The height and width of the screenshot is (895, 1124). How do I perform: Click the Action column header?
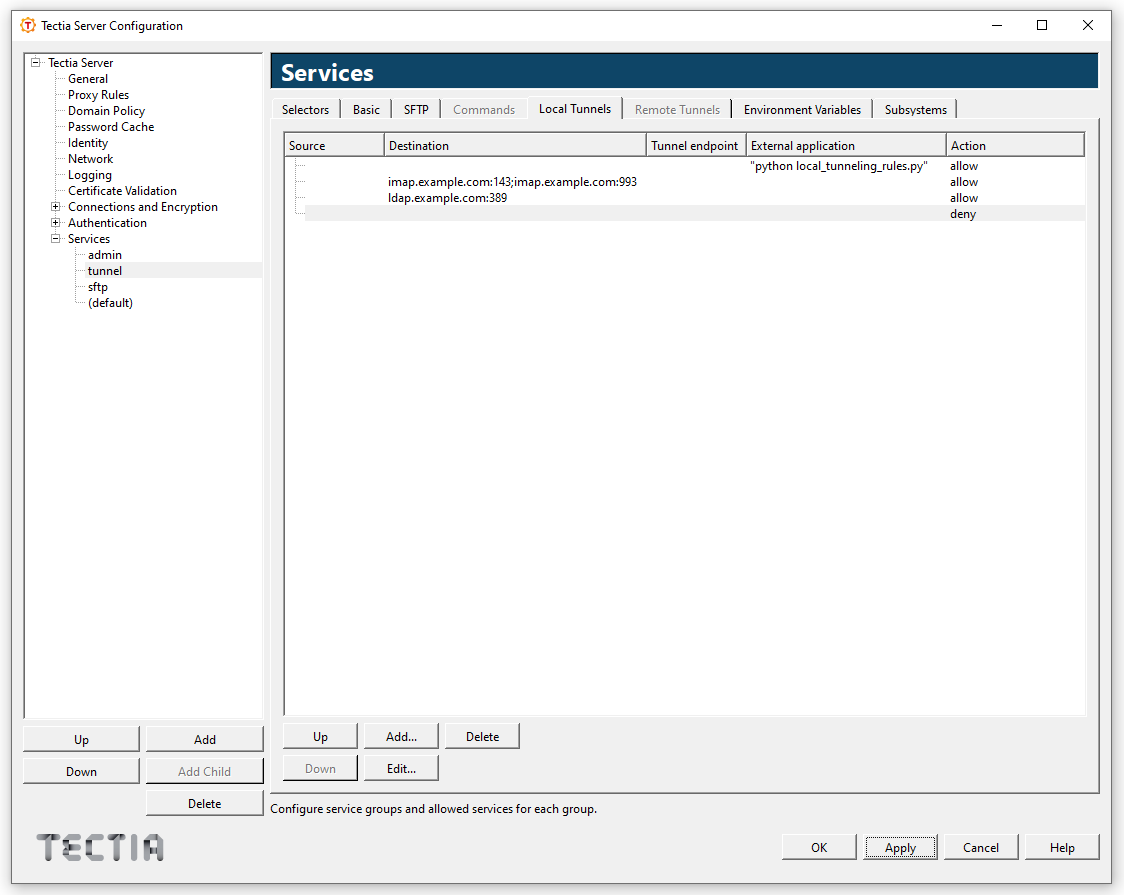click(1015, 145)
